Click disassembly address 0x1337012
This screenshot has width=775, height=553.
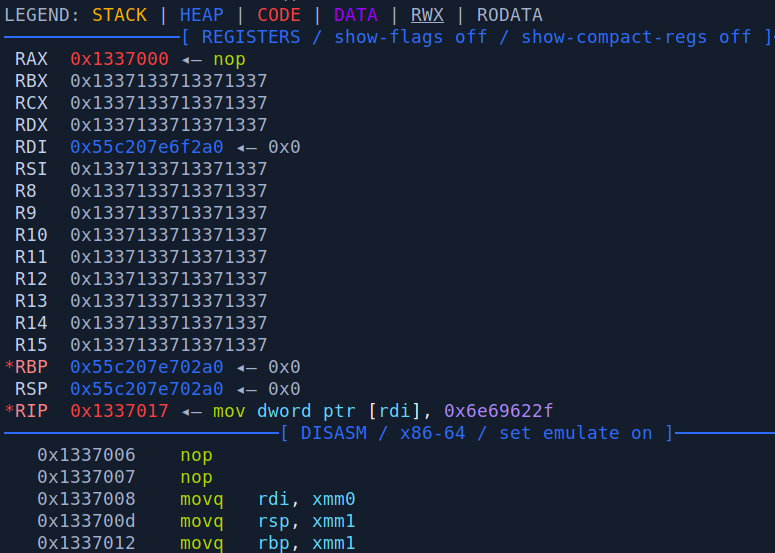tap(87, 543)
